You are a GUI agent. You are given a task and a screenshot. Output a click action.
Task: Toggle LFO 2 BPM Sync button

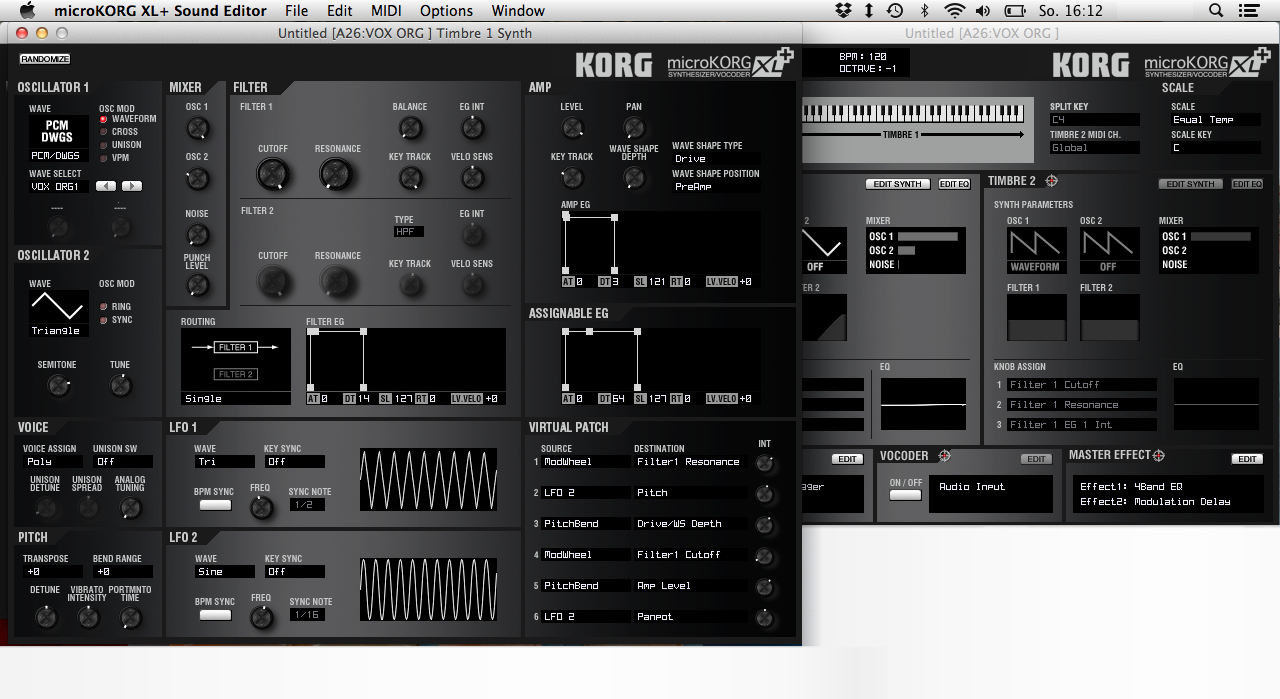[215, 616]
